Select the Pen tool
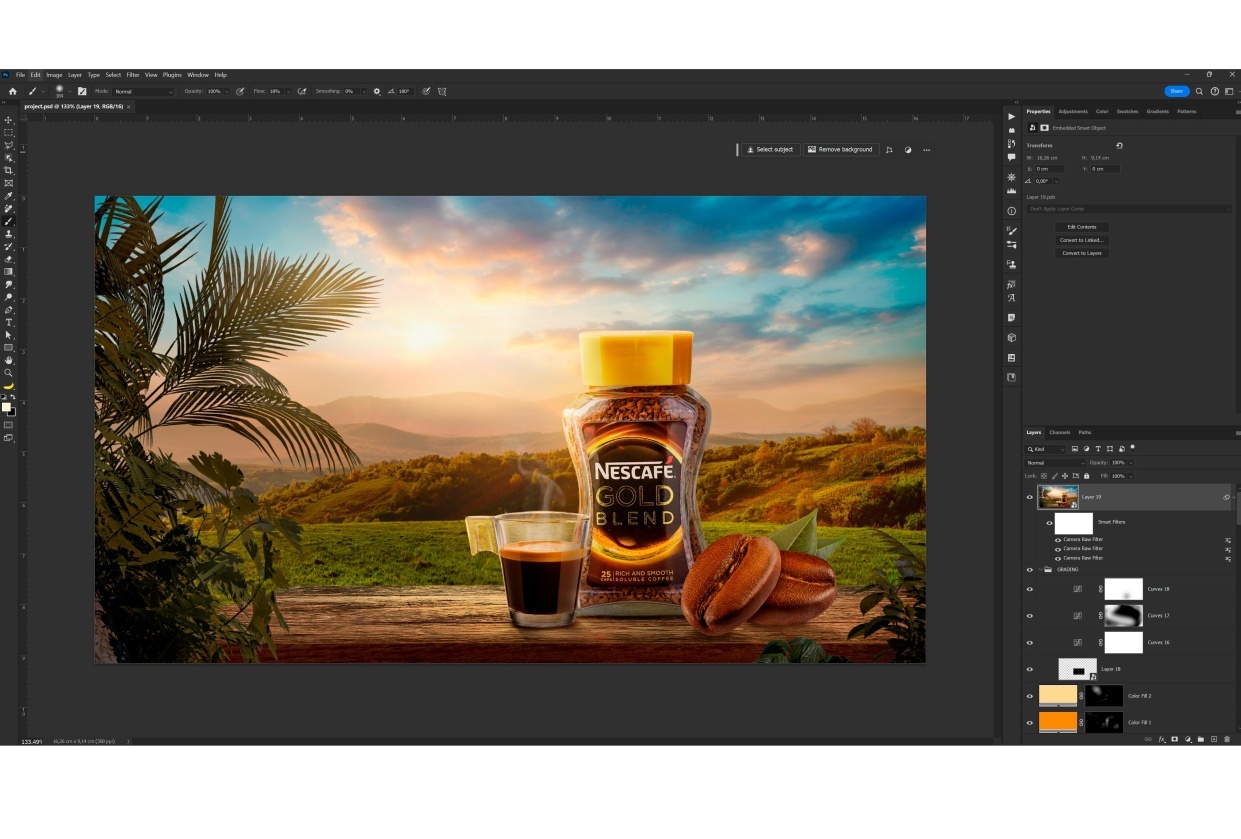 tap(9, 310)
